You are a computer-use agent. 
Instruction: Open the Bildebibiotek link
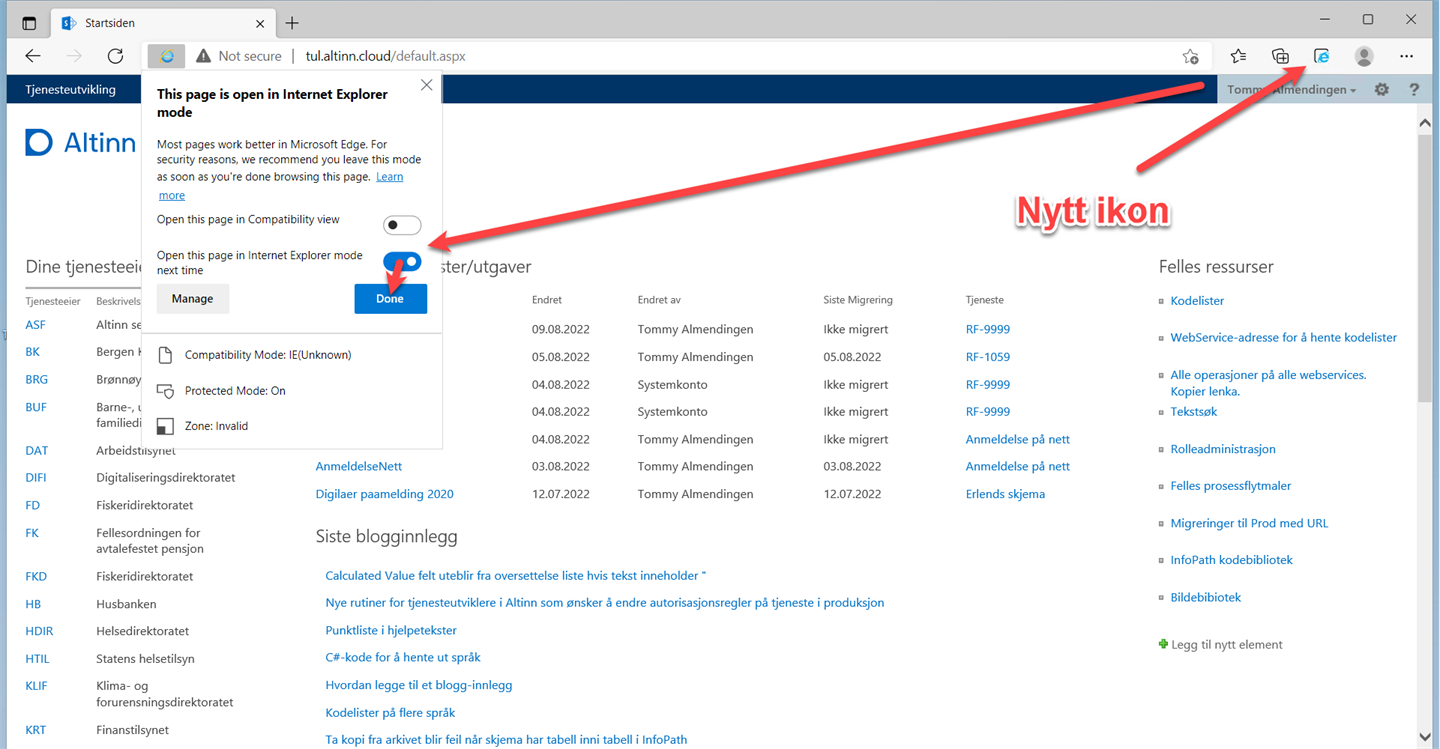(x=1205, y=597)
